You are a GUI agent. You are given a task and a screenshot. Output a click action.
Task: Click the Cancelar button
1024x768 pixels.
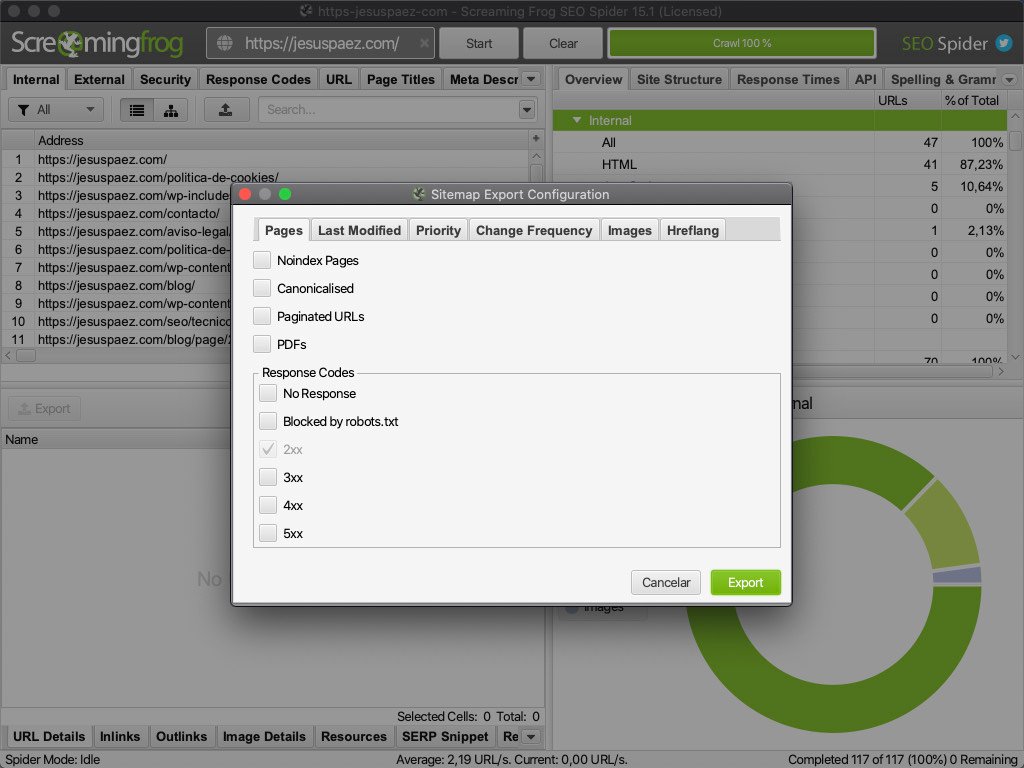tap(665, 582)
